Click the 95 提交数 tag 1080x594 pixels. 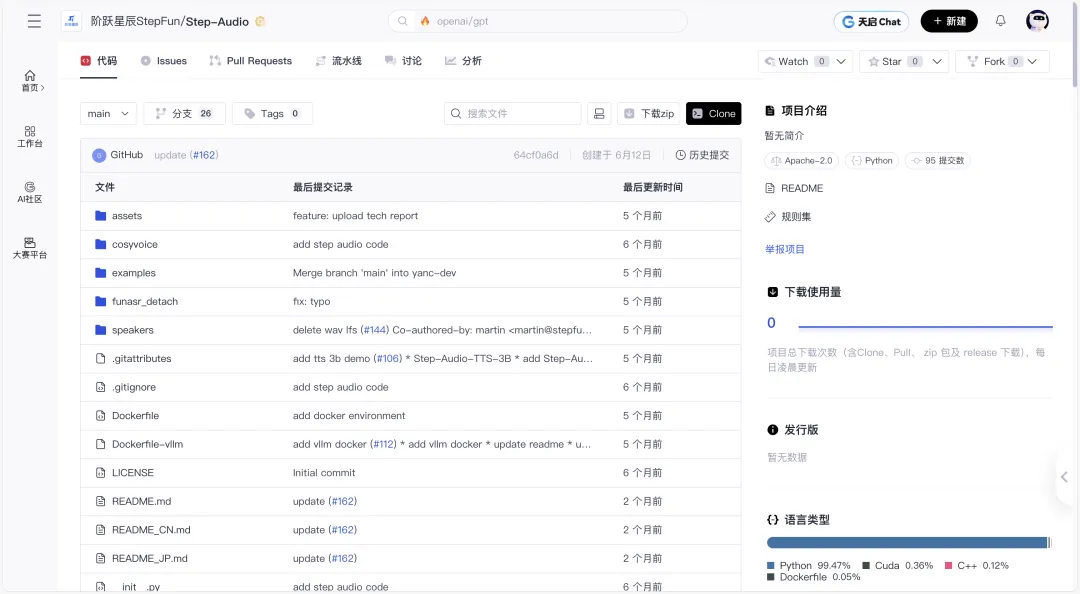coord(937,161)
